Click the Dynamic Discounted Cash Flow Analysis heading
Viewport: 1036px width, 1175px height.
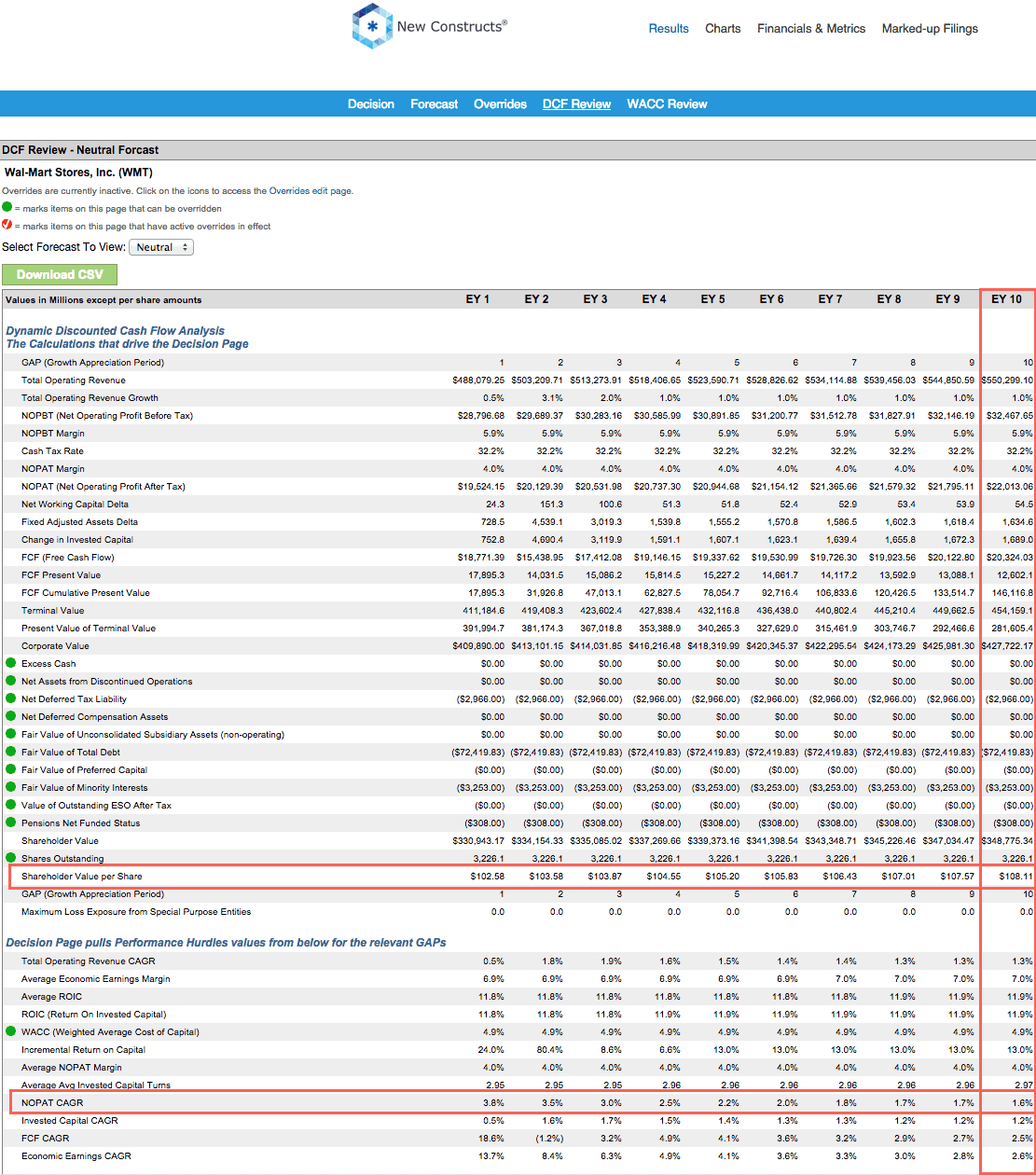(115, 331)
